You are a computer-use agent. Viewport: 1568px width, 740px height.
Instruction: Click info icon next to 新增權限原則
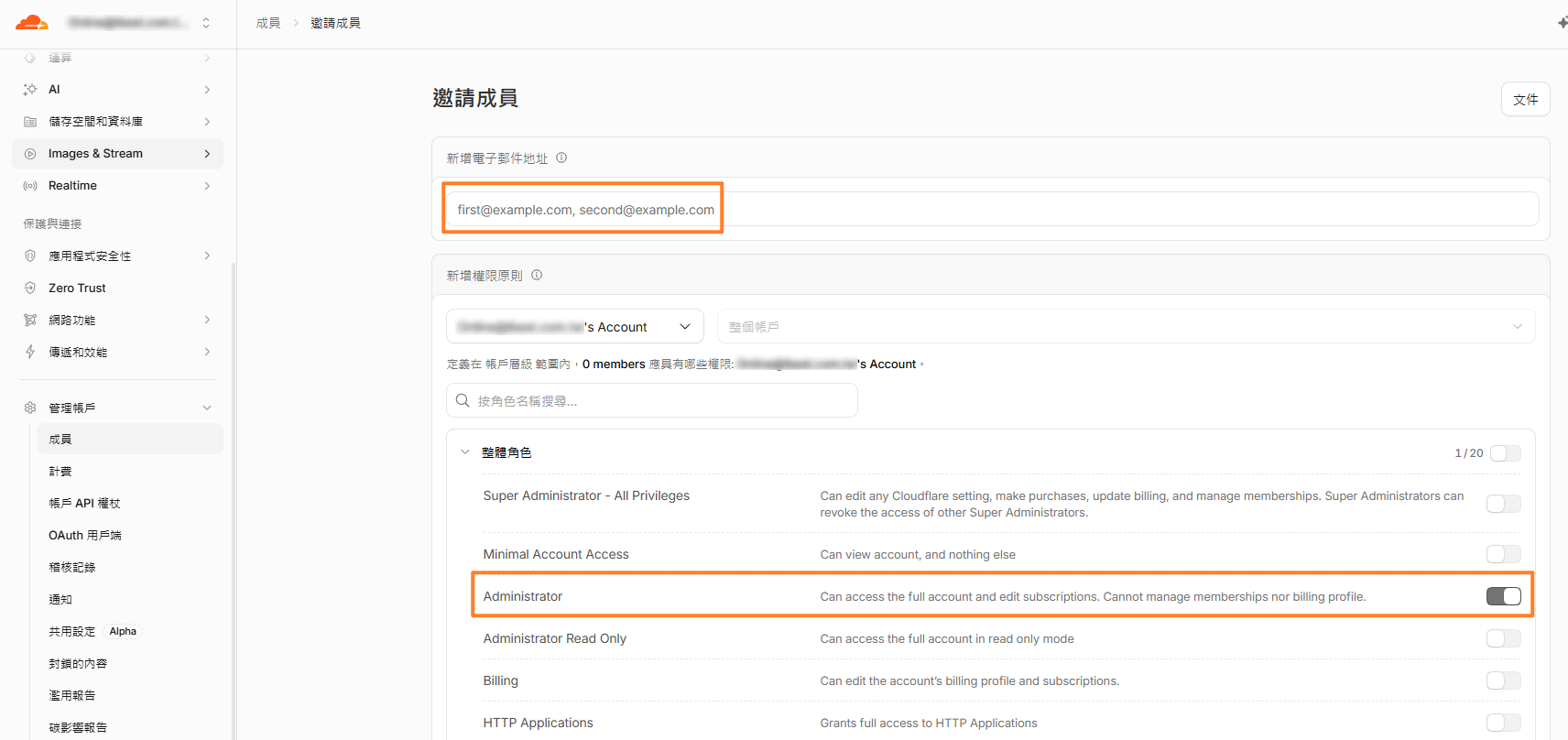click(537, 275)
